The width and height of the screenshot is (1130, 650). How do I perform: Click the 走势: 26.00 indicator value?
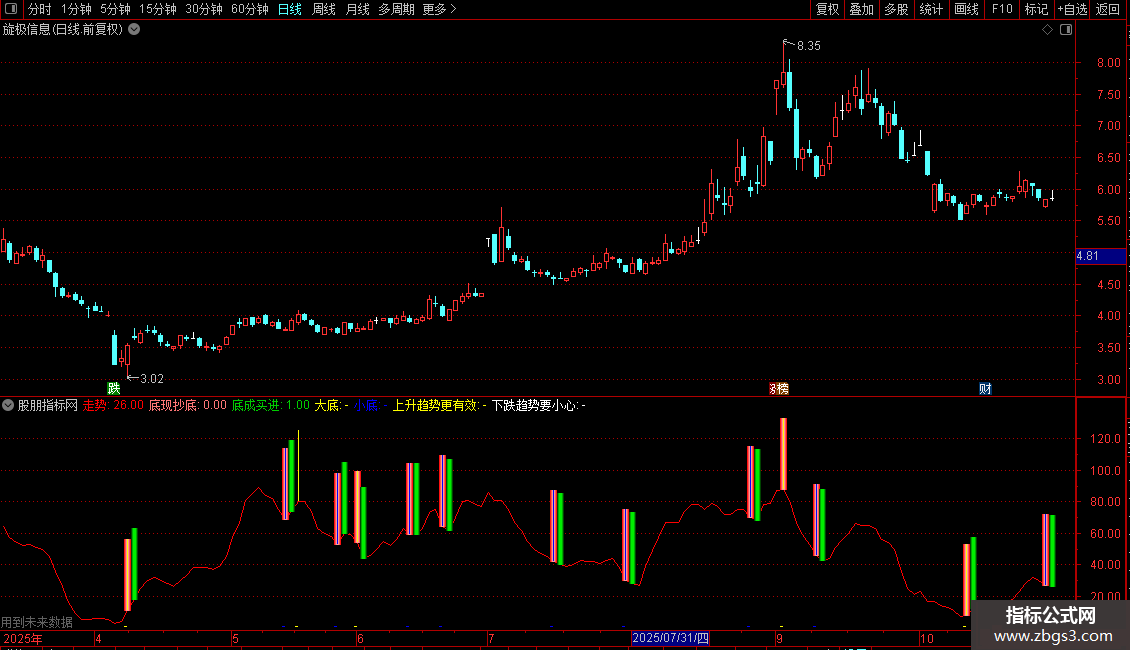pos(113,405)
